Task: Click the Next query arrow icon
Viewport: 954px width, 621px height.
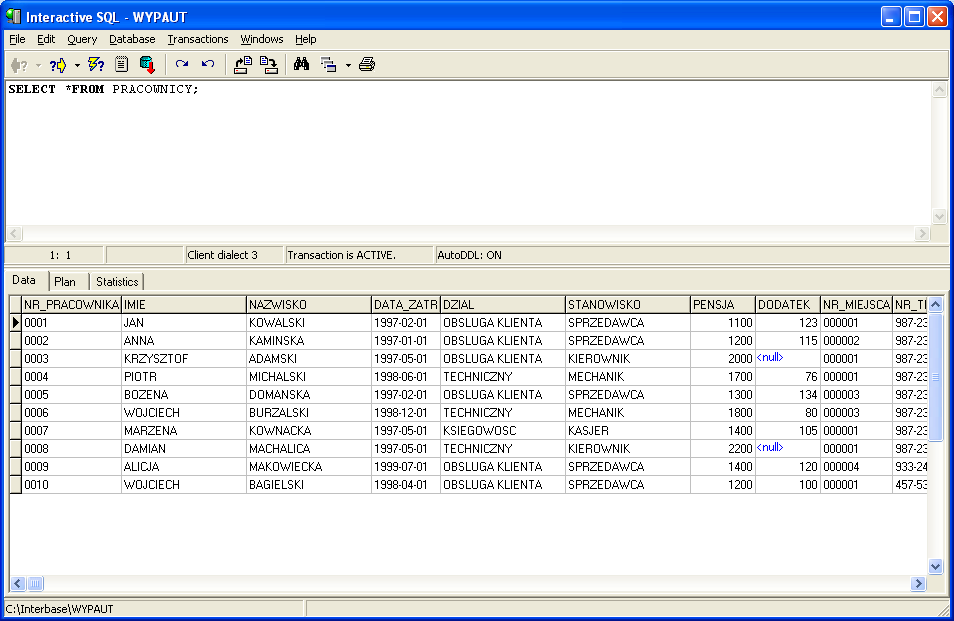Action: tap(58, 64)
